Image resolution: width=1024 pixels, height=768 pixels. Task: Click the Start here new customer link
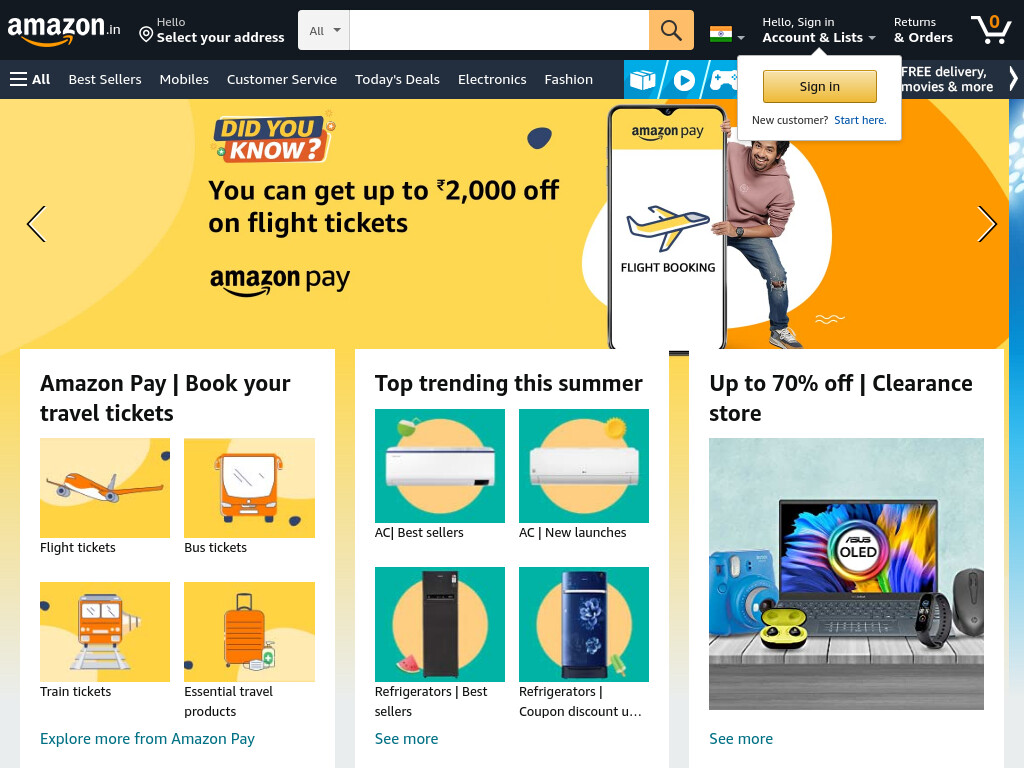click(x=860, y=120)
